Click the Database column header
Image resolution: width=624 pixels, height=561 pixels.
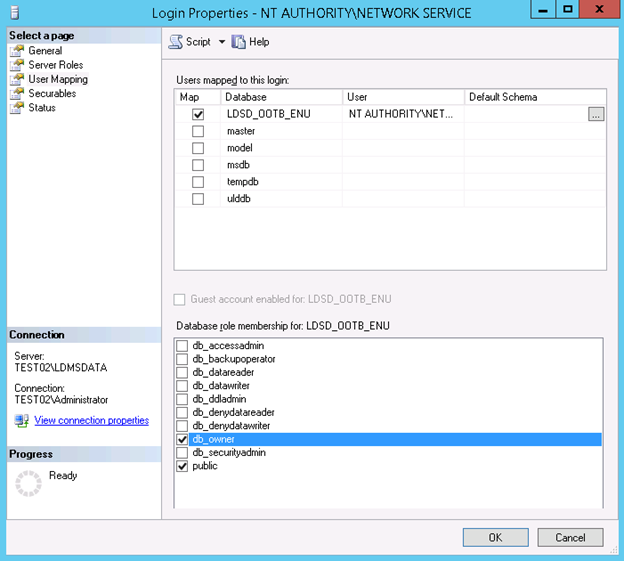tap(281, 97)
